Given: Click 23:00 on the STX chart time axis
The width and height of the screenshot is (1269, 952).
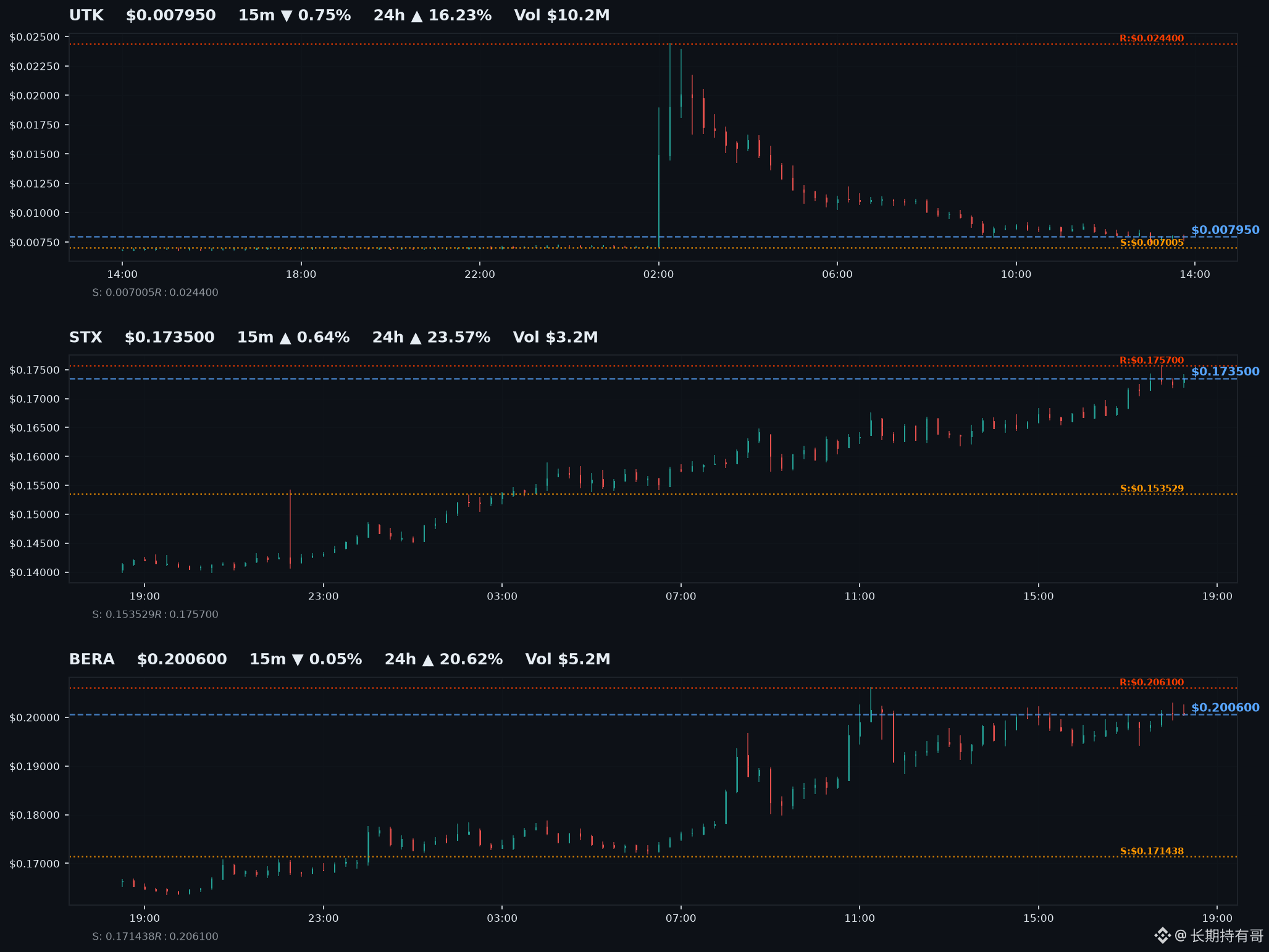Looking at the screenshot, I should (324, 596).
